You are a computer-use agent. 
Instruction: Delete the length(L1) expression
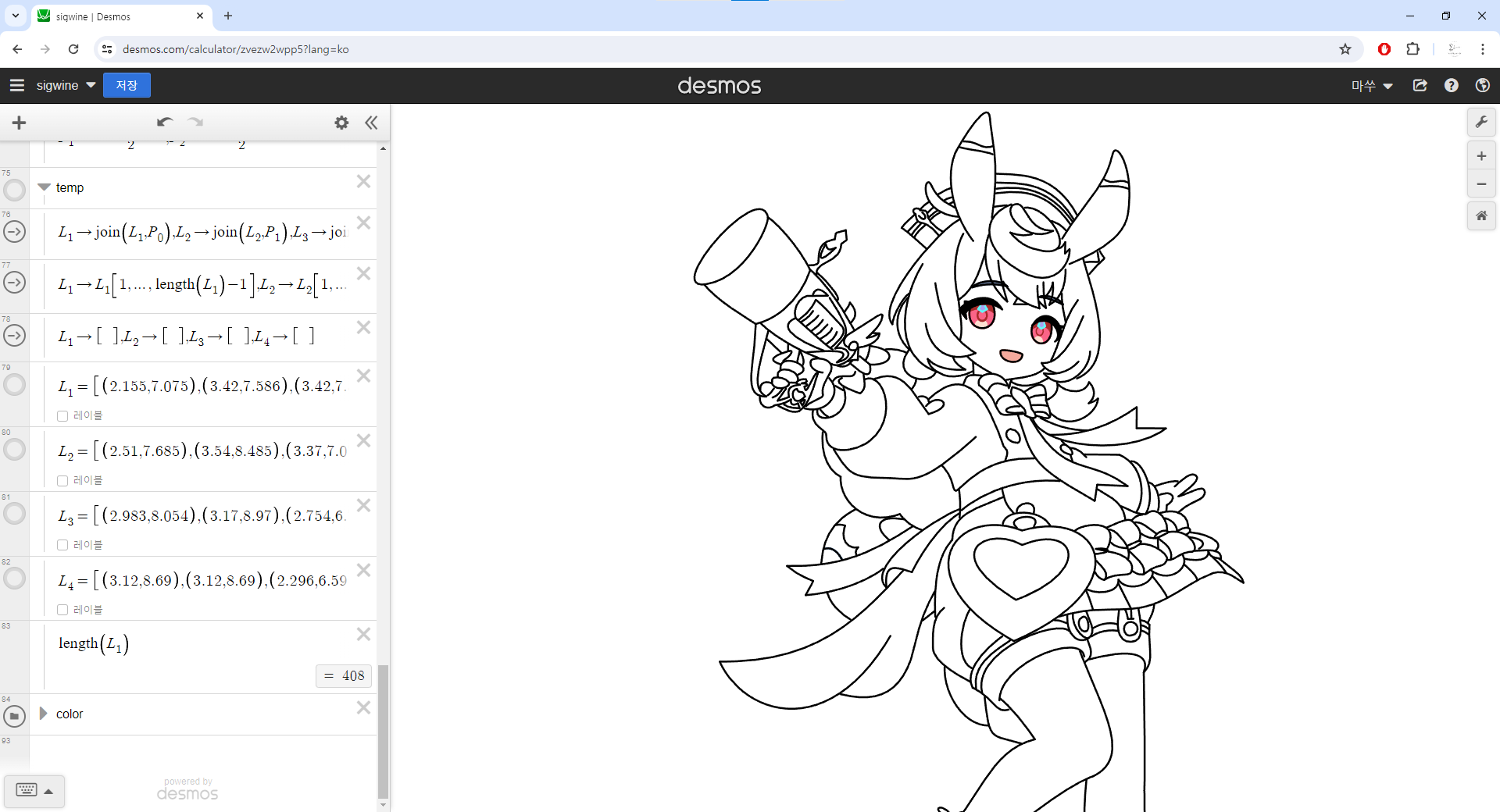coord(363,634)
